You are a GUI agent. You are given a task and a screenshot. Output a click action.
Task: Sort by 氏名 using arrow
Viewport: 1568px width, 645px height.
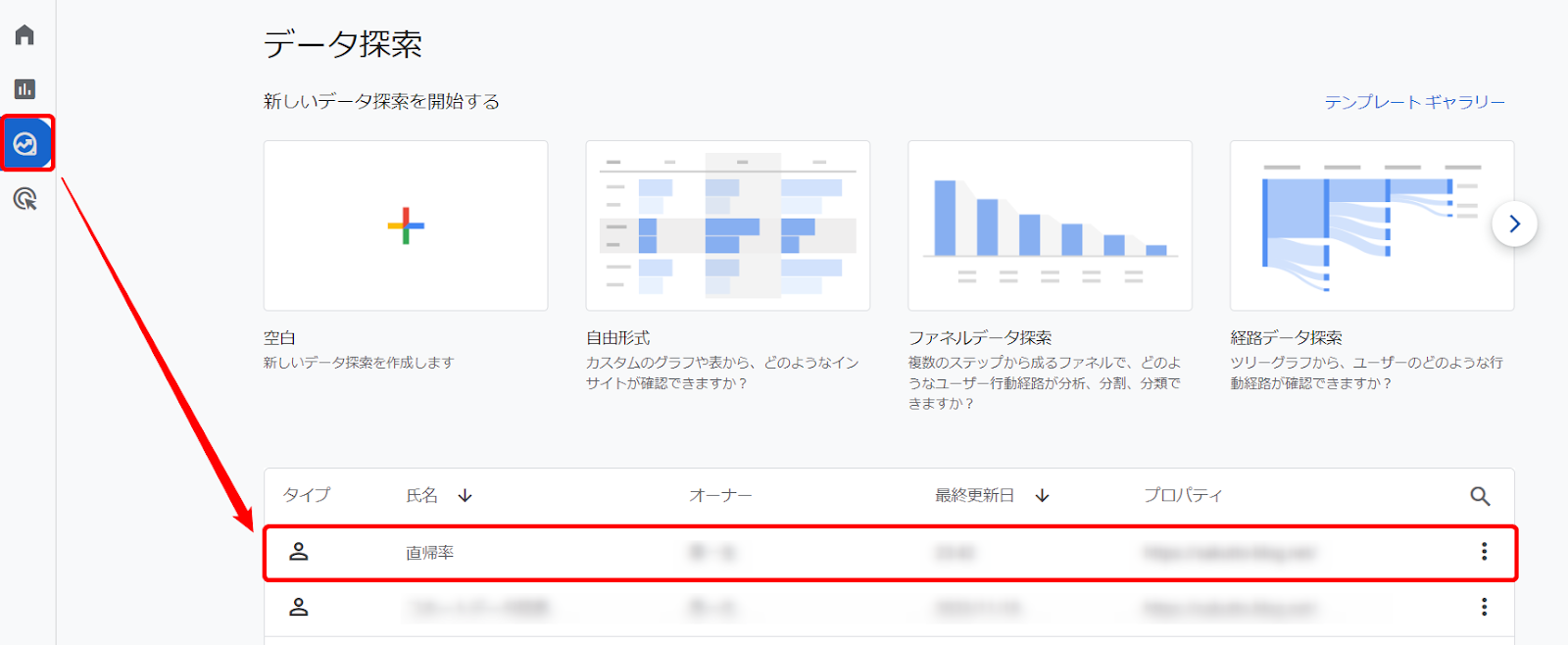(465, 496)
